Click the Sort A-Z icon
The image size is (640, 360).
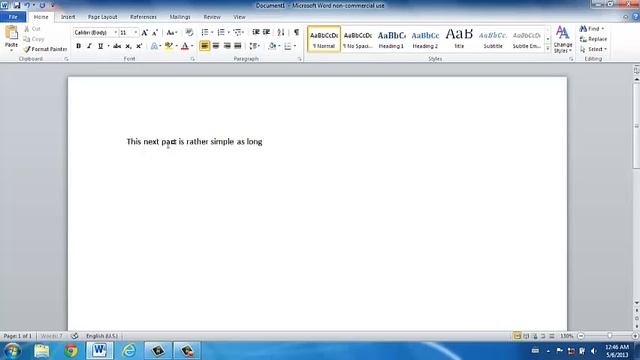pyautogui.click(x=281, y=32)
